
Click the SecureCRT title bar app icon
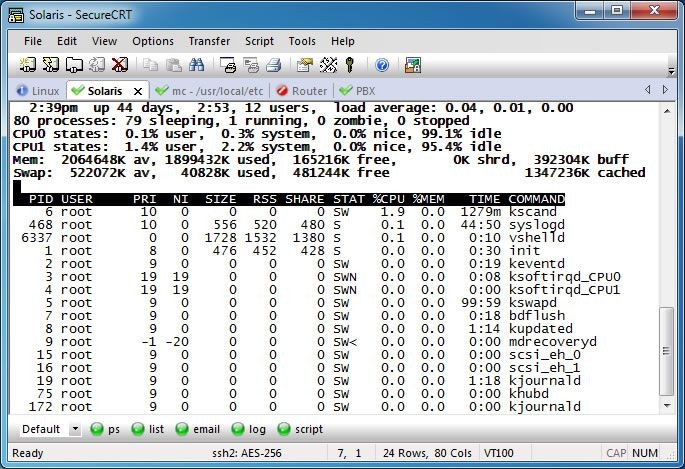click(16, 14)
